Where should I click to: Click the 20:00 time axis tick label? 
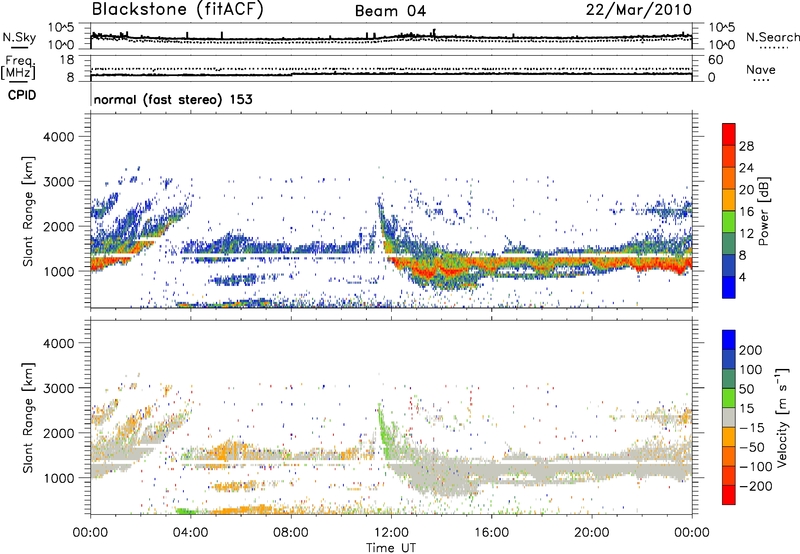point(591,533)
